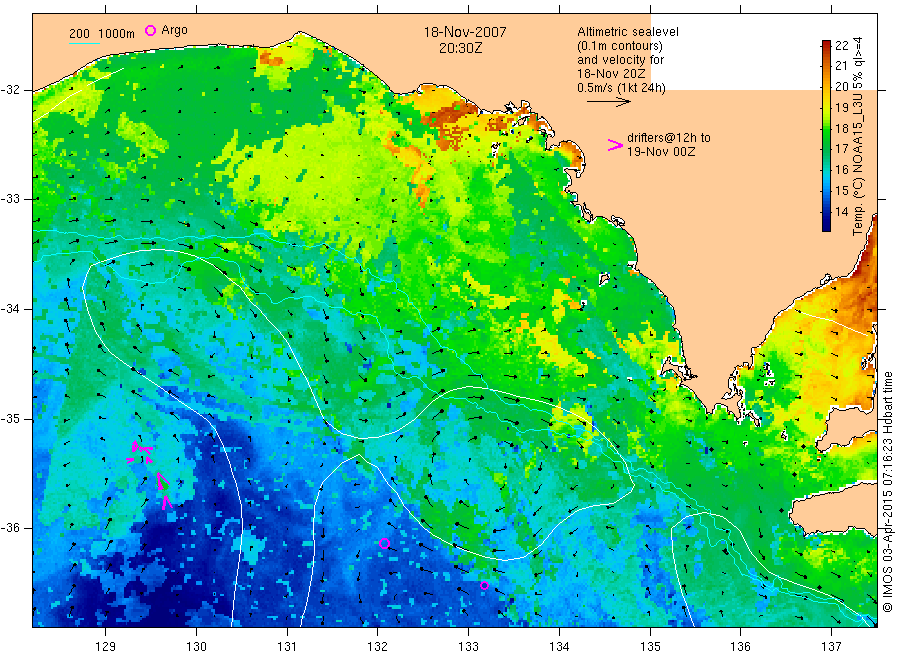Image resolution: width=900 pixels, height=660 pixels.
Task: Click the Argo legend circle marker
Action: [x=150, y=30]
